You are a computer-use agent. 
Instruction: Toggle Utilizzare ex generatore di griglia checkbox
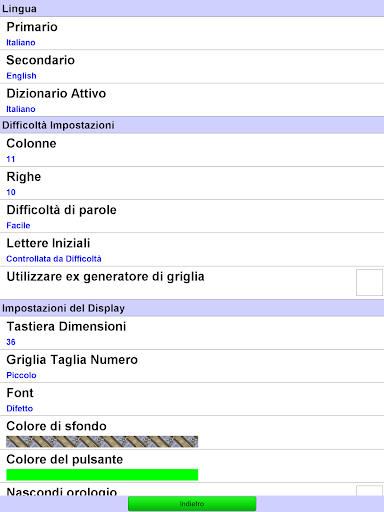click(369, 283)
